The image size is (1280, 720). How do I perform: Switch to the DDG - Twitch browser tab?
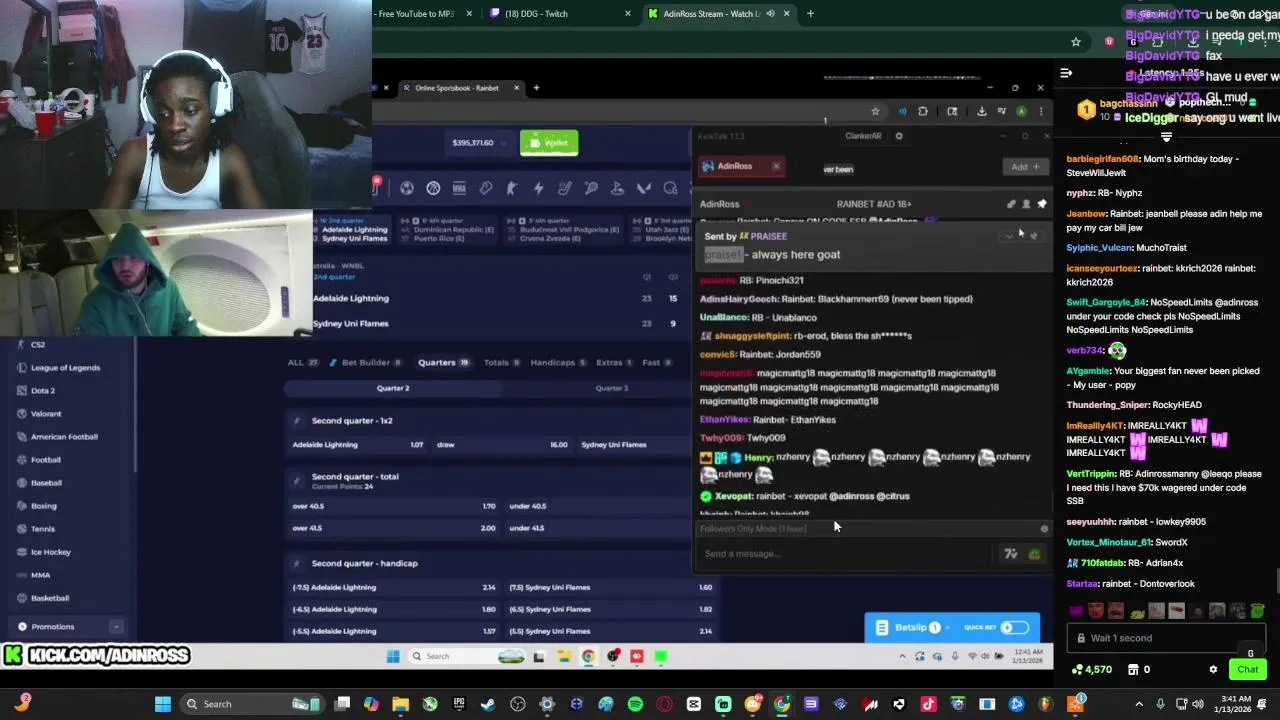click(560, 14)
